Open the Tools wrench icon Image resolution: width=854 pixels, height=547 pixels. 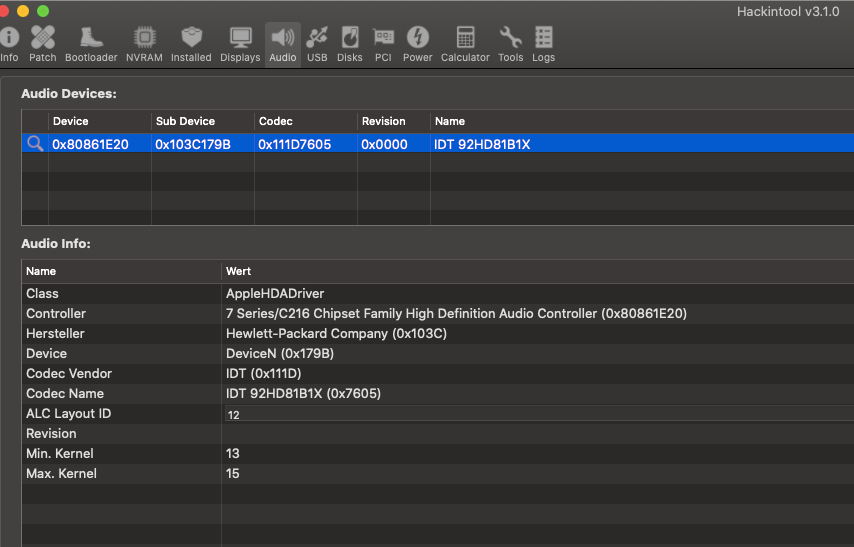[511, 38]
